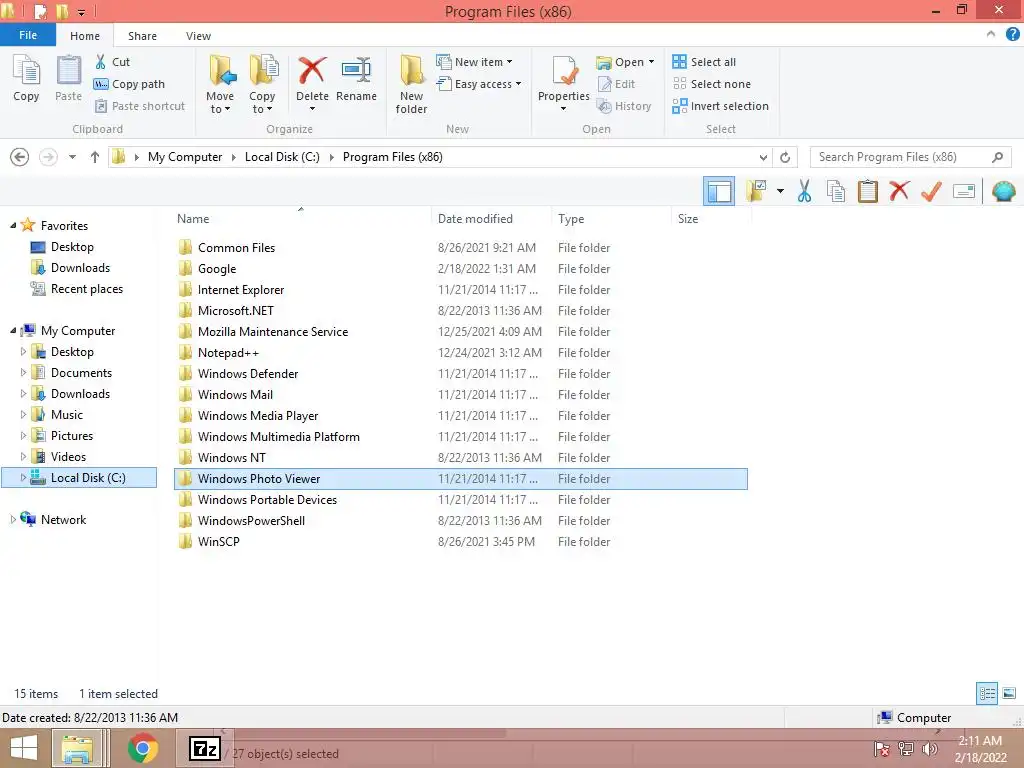This screenshot has width=1024, height=768.
Task: Click the Rename icon in ribbon
Action: tap(357, 70)
